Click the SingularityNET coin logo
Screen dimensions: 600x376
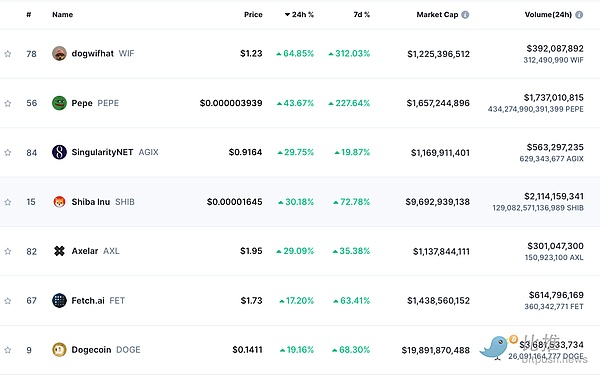pos(59,152)
